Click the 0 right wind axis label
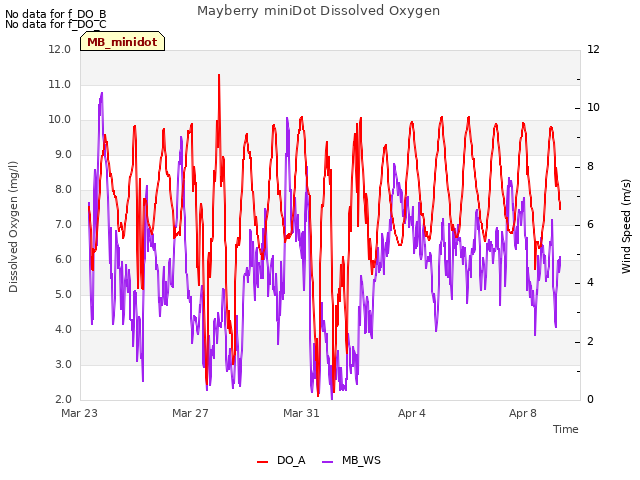This screenshot has width=640, height=480. (591, 400)
